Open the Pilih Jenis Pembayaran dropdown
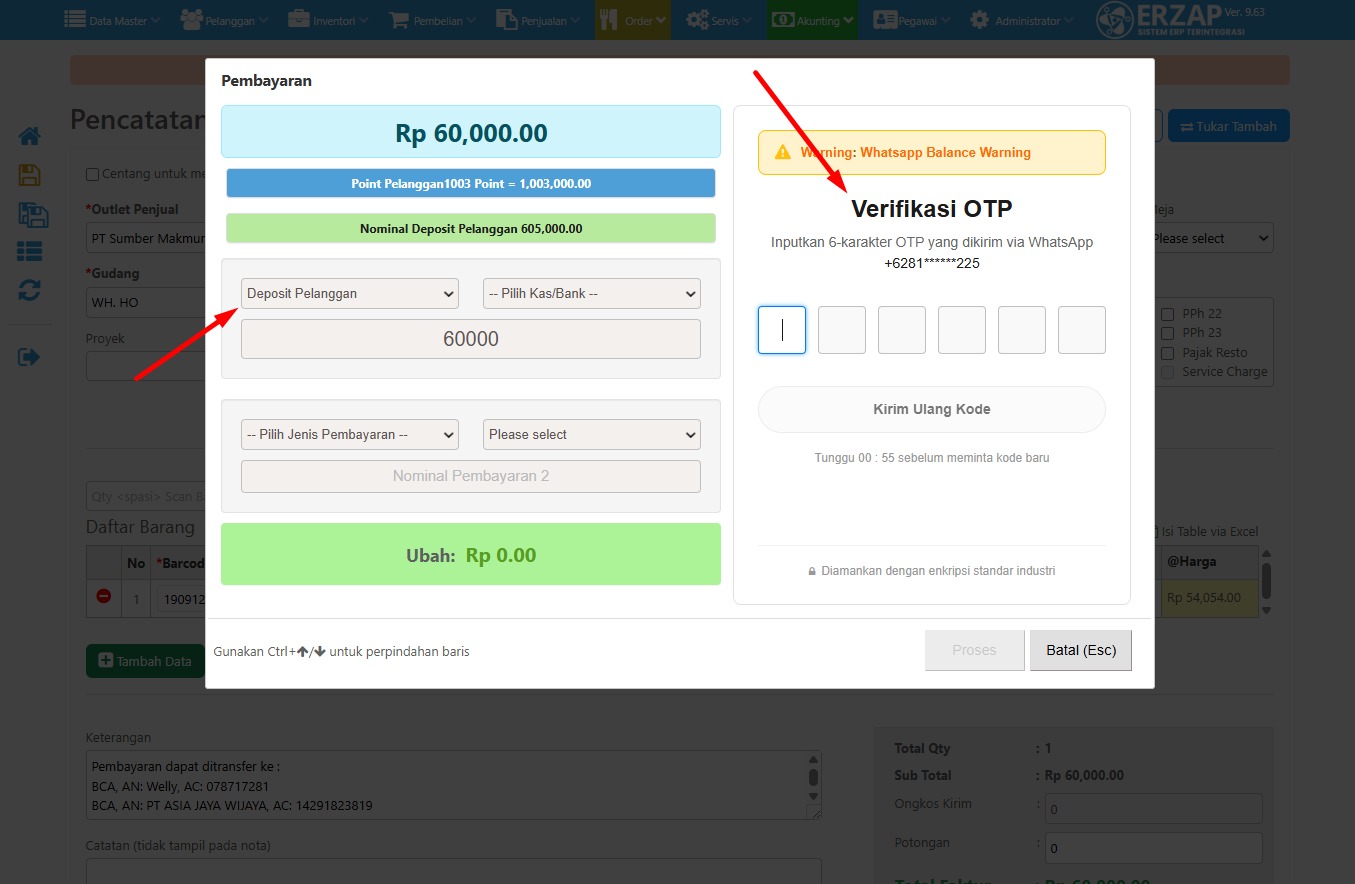The height and width of the screenshot is (884, 1355). click(x=350, y=435)
